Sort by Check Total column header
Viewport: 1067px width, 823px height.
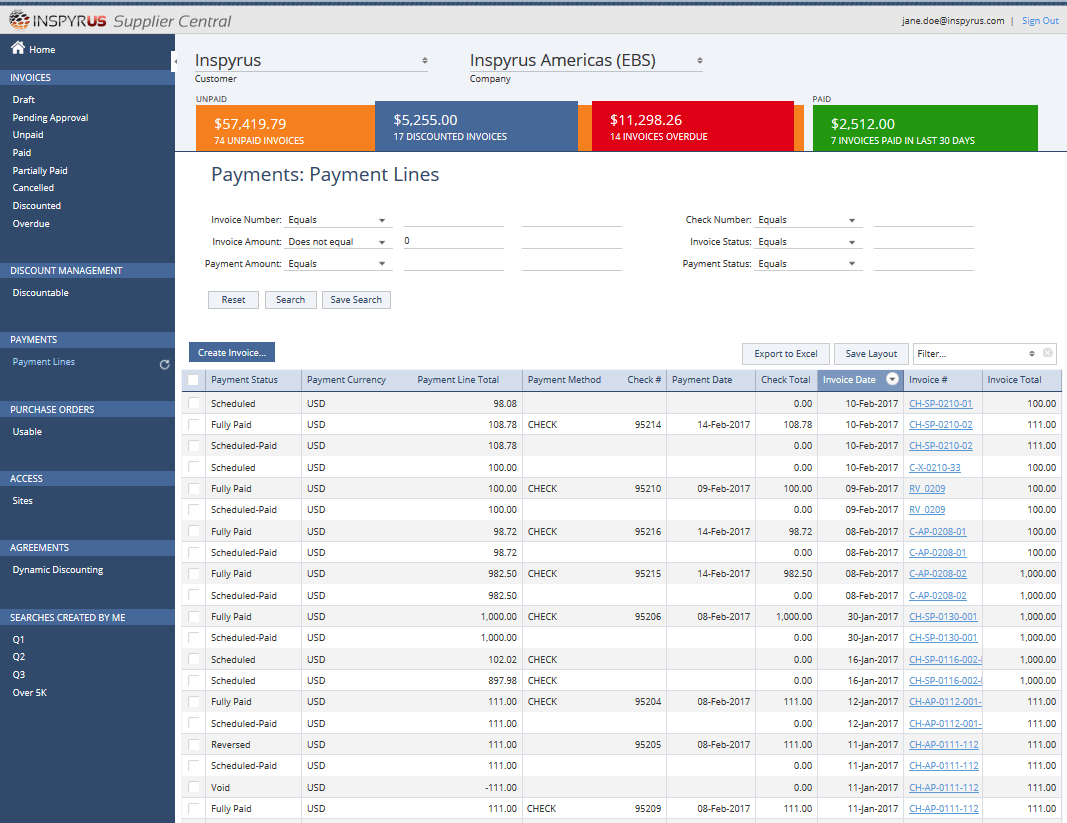[785, 380]
